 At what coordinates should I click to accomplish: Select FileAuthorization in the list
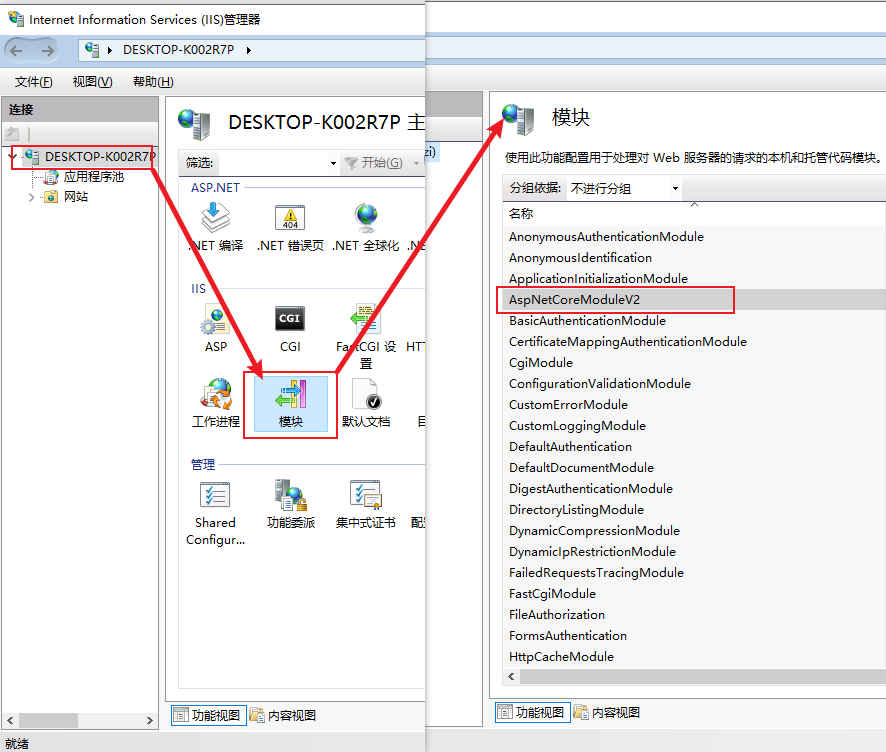pos(557,615)
